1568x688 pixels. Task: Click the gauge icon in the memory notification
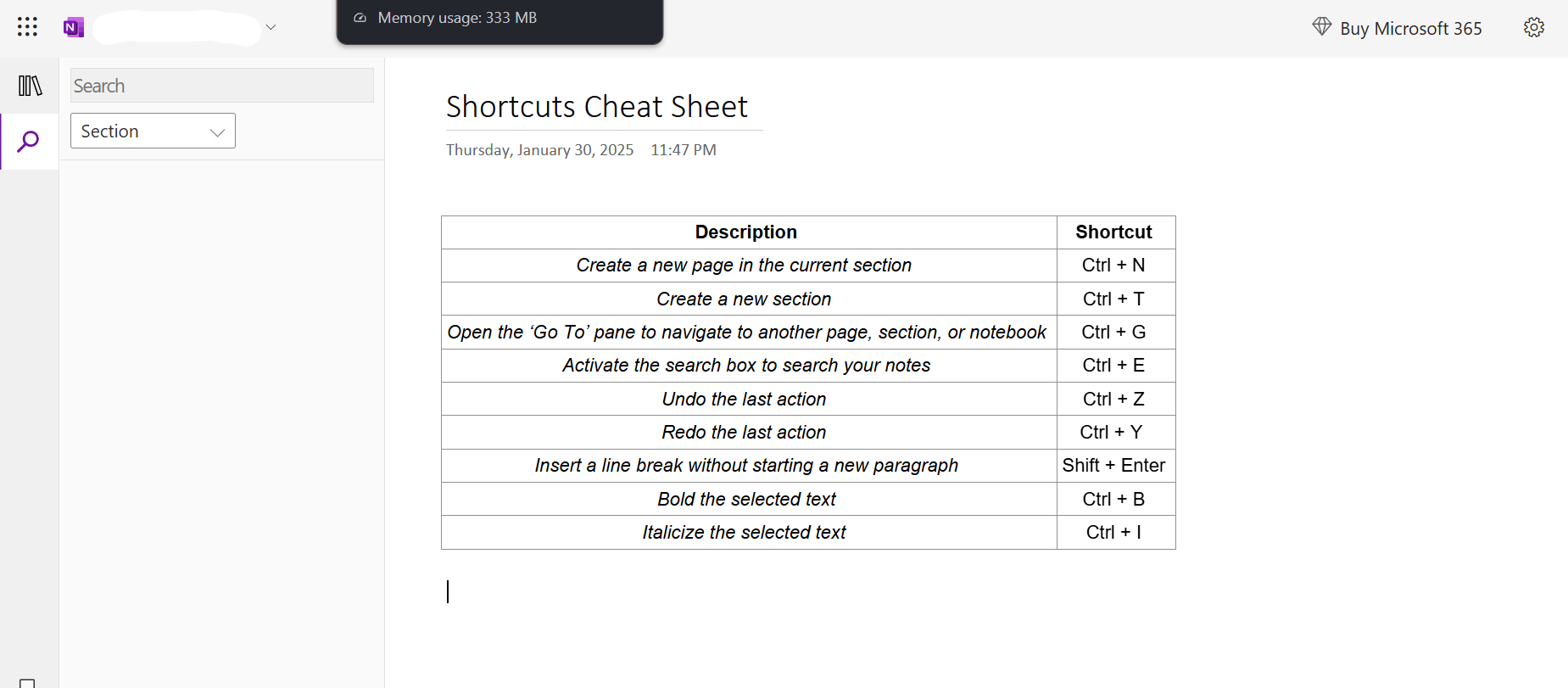coord(360,17)
